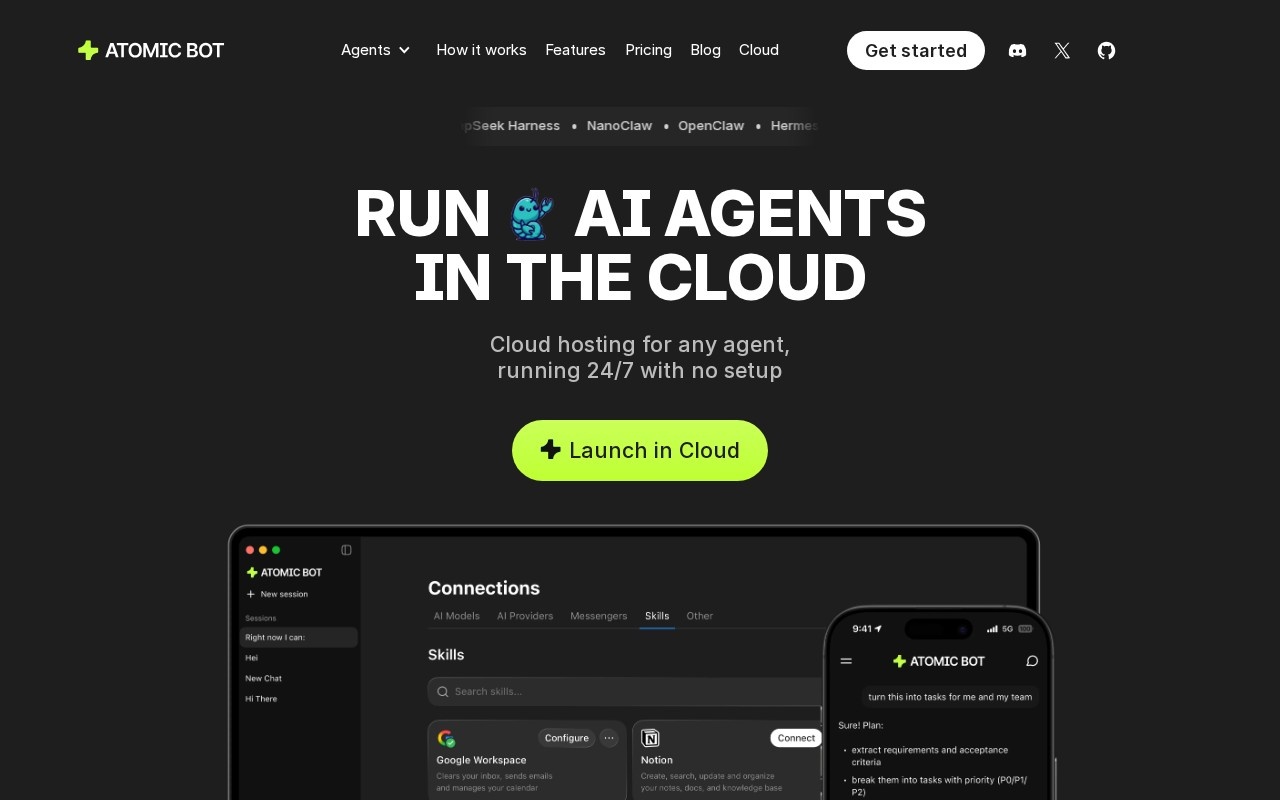
Task: Click the chevron arrow next to Agents
Action: tap(404, 50)
